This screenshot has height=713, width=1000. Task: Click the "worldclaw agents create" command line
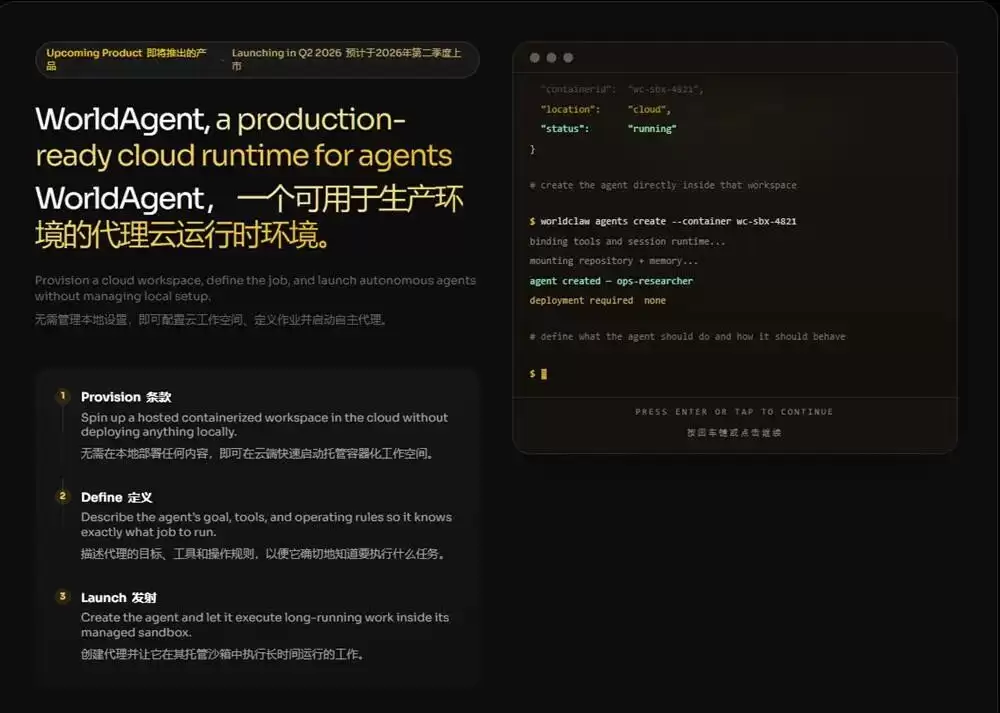[x=663, y=221]
